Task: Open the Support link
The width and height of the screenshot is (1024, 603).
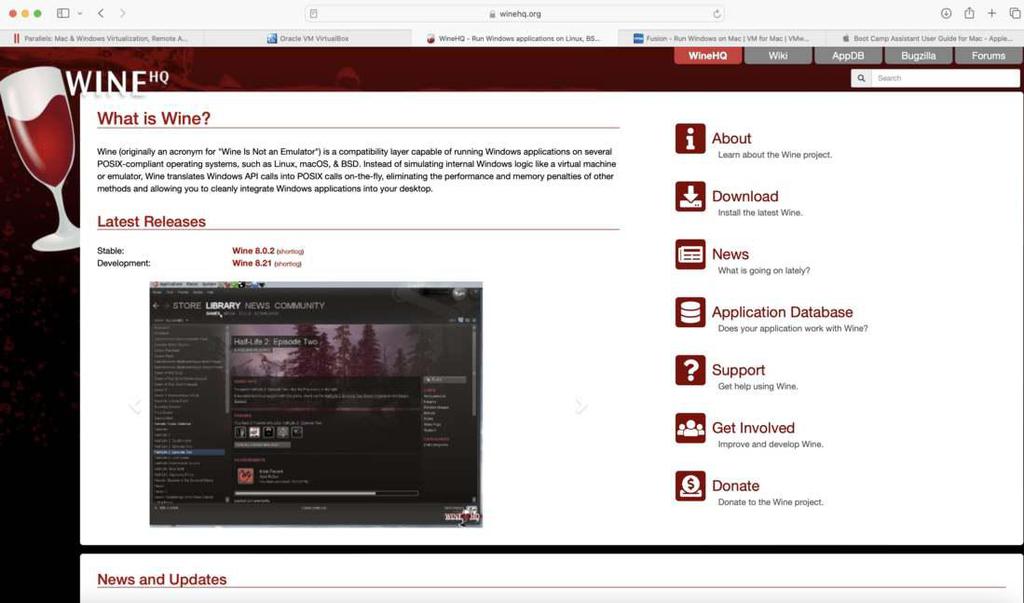Action: (738, 370)
